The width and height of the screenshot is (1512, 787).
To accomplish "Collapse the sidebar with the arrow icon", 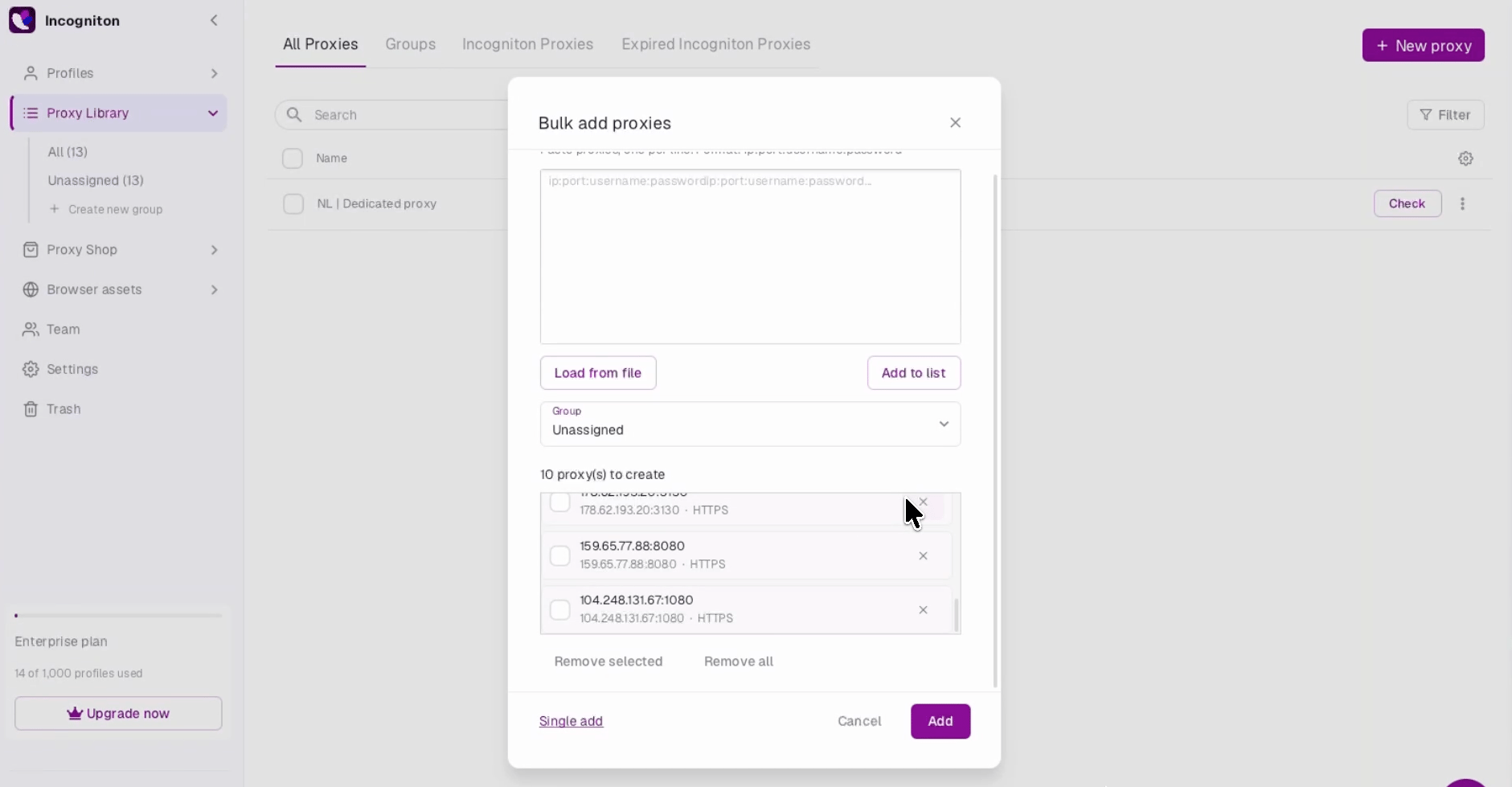I will tap(214, 20).
